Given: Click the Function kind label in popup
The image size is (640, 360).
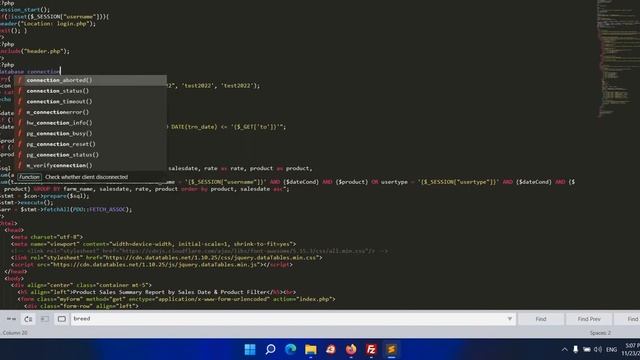Looking at the screenshot, I should point(29,177).
